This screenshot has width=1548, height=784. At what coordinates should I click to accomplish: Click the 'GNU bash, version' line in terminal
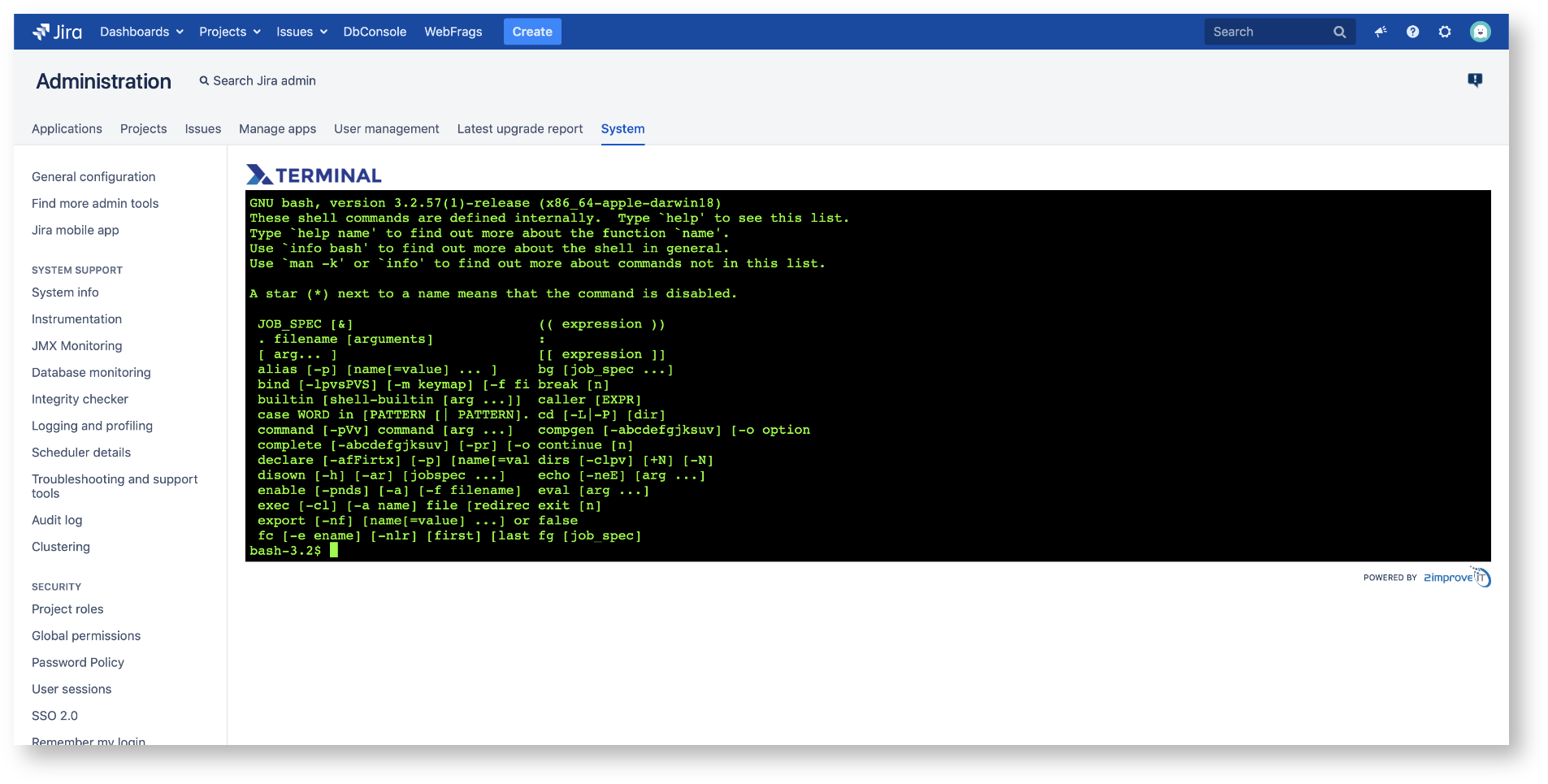pyautogui.click(x=485, y=203)
